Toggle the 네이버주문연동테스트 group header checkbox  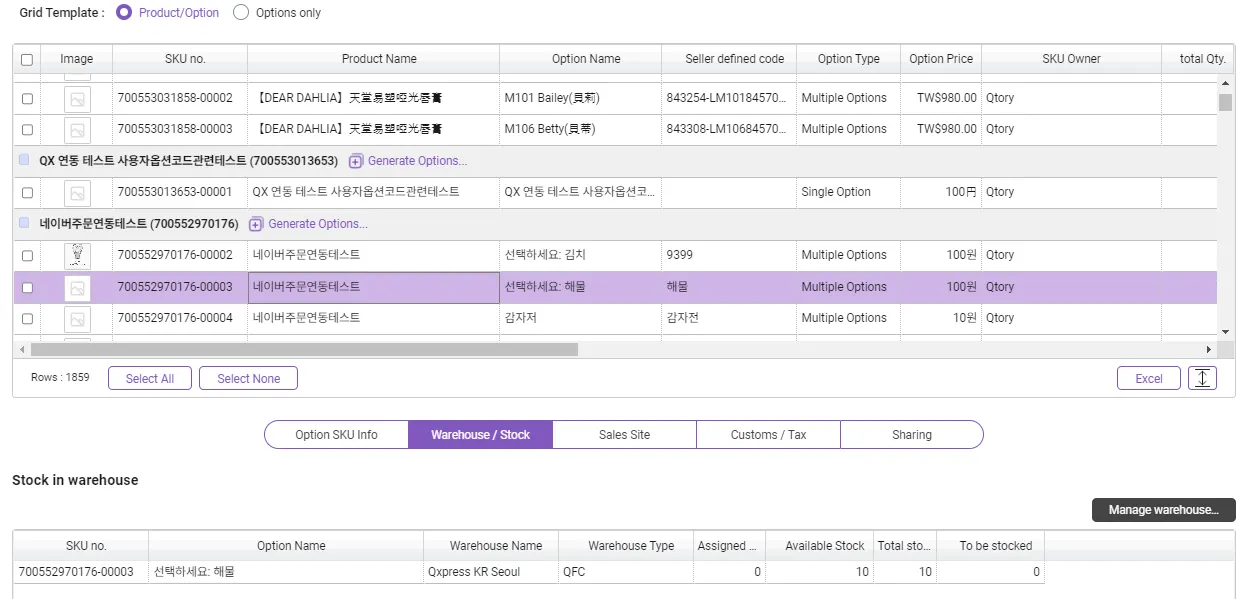(x=24, y=223)
